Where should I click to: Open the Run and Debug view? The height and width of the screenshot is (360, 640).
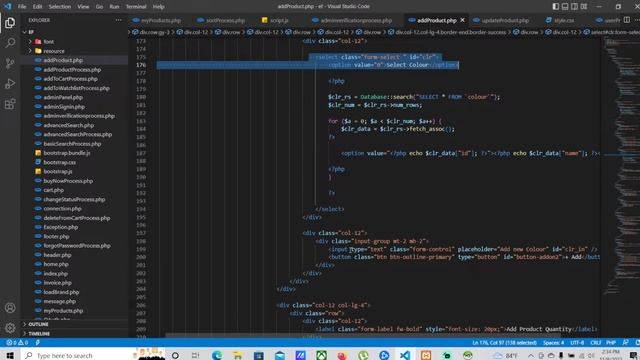[10, 84]
